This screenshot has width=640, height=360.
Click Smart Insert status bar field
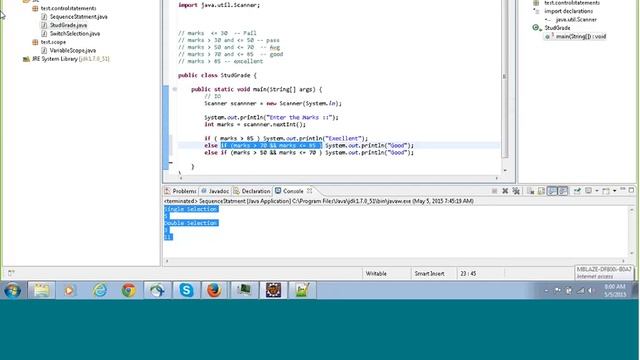pos(429,273)
